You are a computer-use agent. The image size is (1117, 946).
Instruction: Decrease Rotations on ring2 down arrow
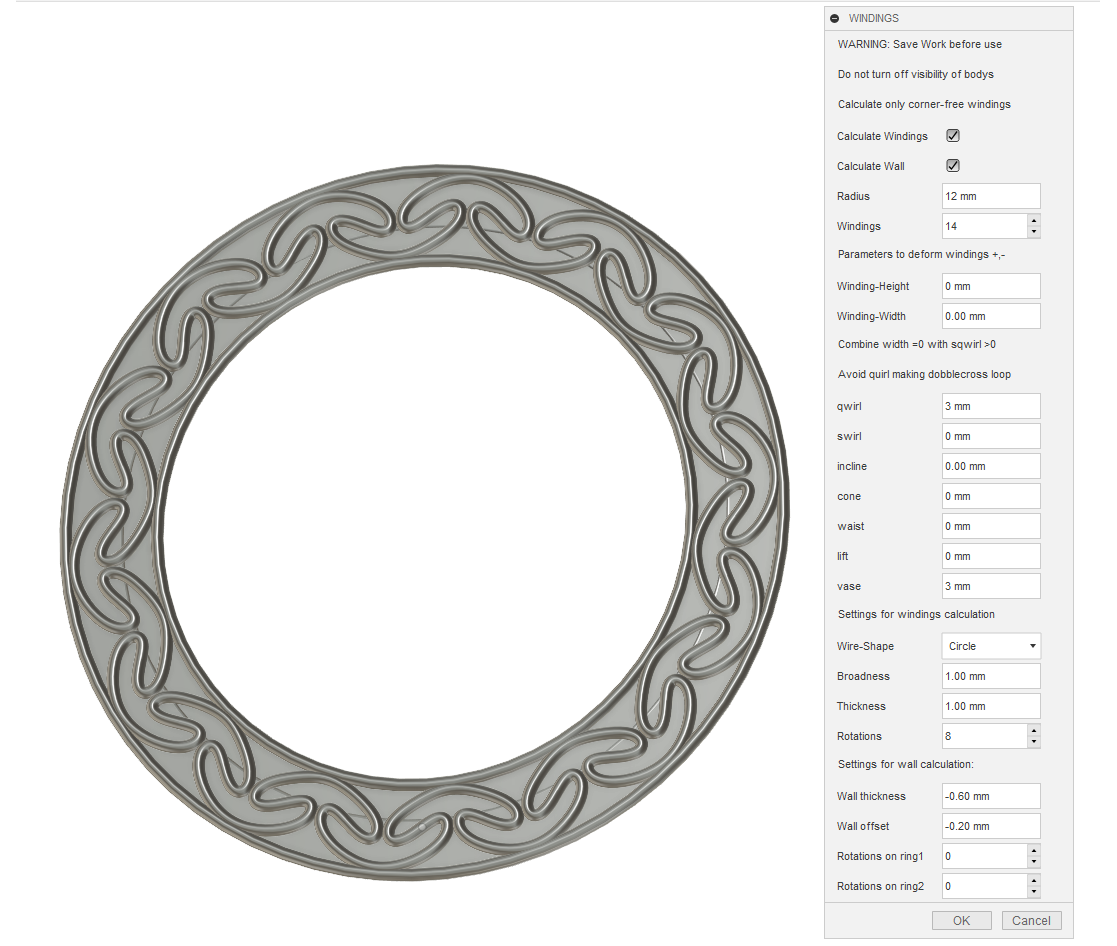pos(1034,892)
